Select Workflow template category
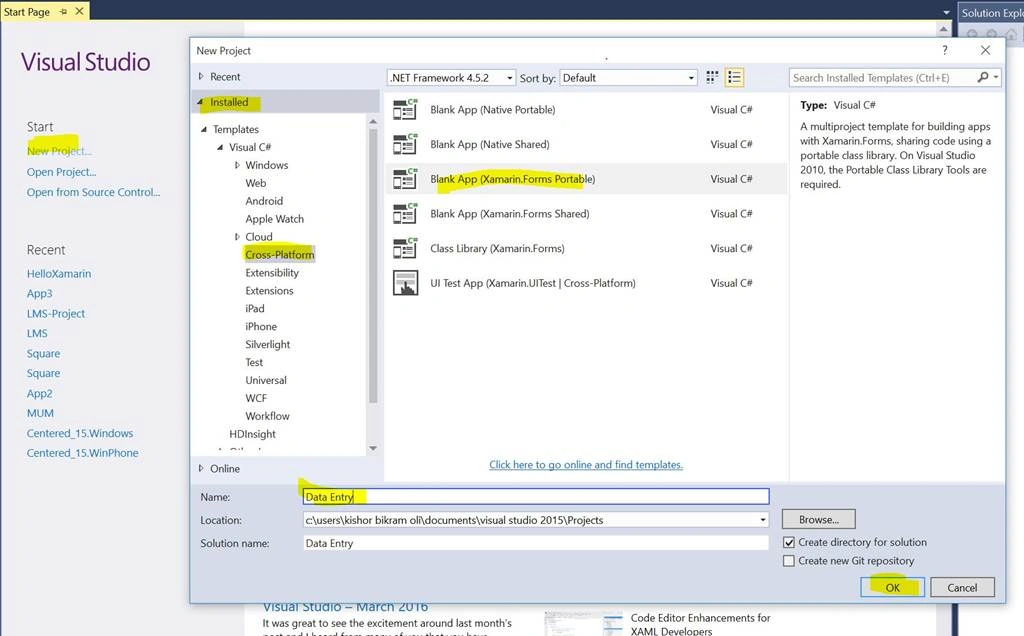The height and width of the screenshot is (636, 1024). [x=267, y=416]
